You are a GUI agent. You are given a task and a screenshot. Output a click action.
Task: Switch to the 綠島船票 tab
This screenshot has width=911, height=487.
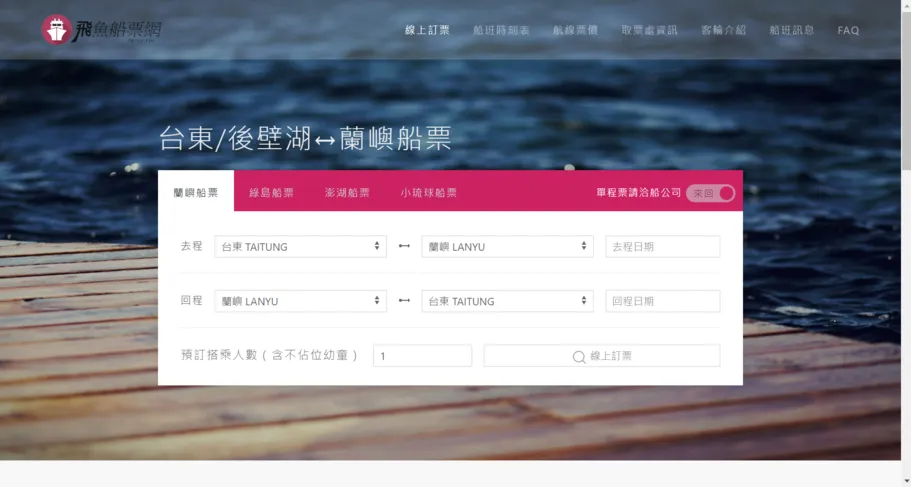pyautogui.click(x=271, y=193)
